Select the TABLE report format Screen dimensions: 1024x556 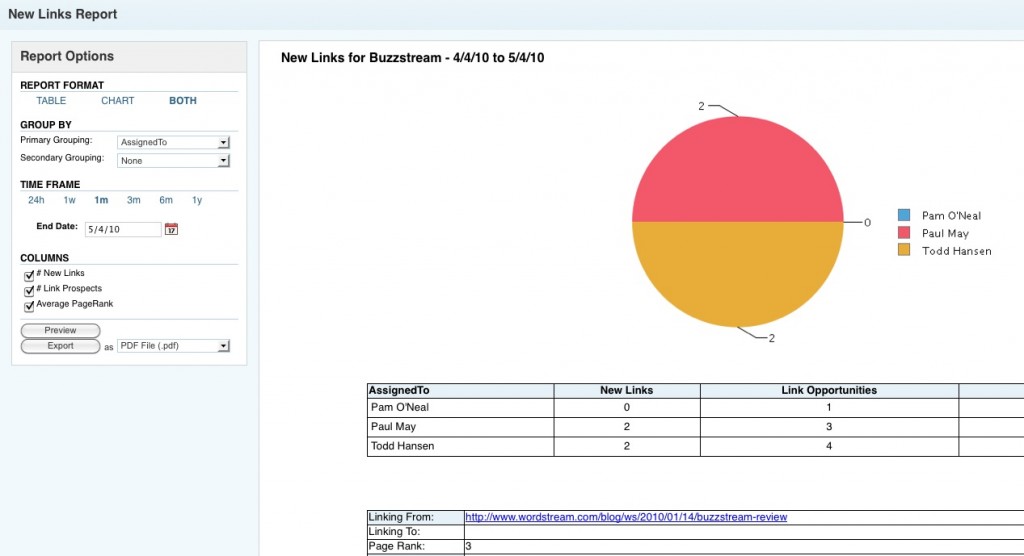(x=51, y=101)
